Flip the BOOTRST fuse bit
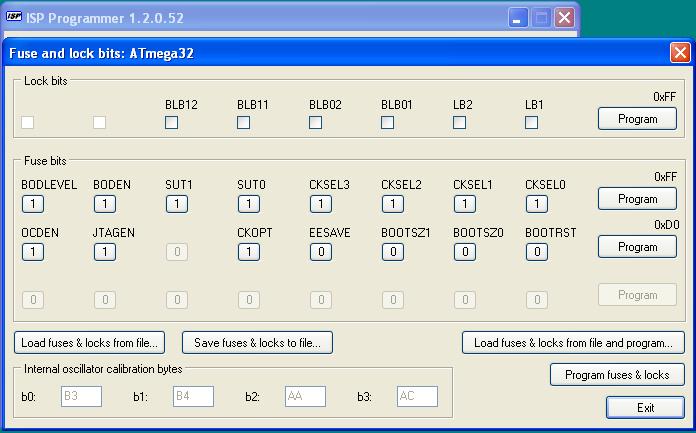 (x=537, y=252)
